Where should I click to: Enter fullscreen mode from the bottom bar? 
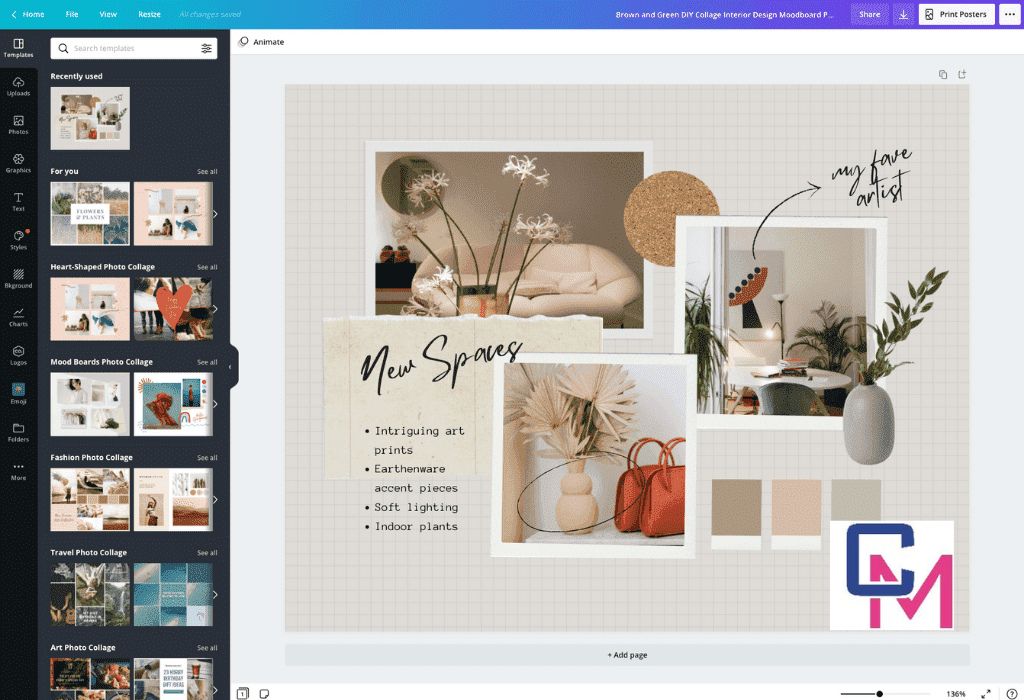coord(985,693)
